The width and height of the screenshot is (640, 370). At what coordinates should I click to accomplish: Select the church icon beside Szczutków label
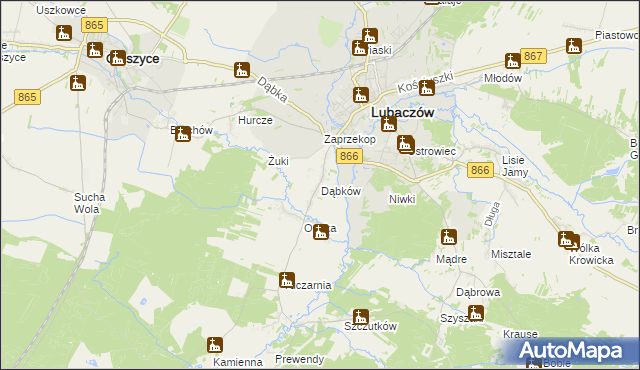point(361,317)
